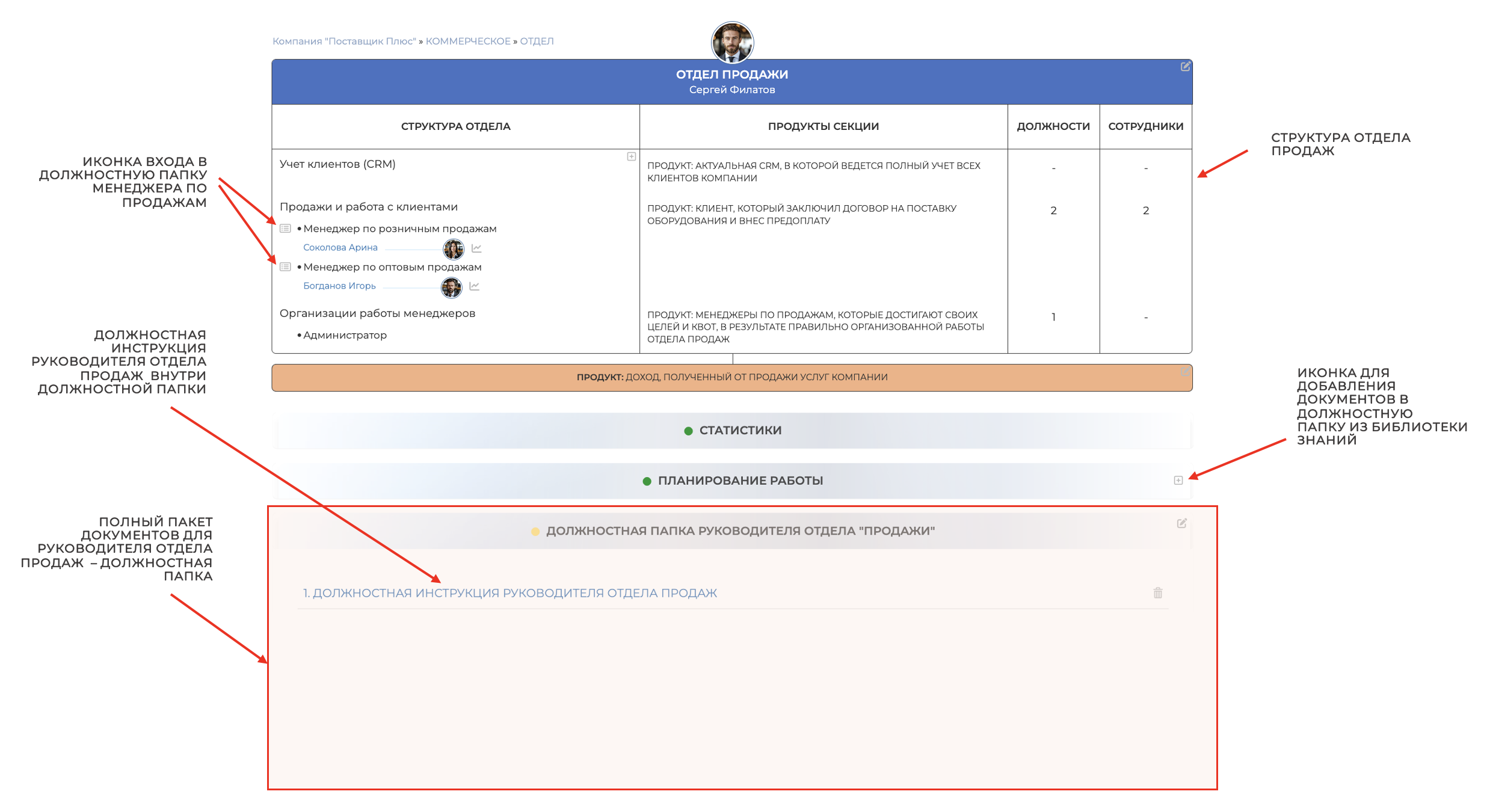Click plus icon beside Учет клиентов (CRM)
Viewport: 1487px width, 812px height.
pyautogui.click(x=632, y=156)
